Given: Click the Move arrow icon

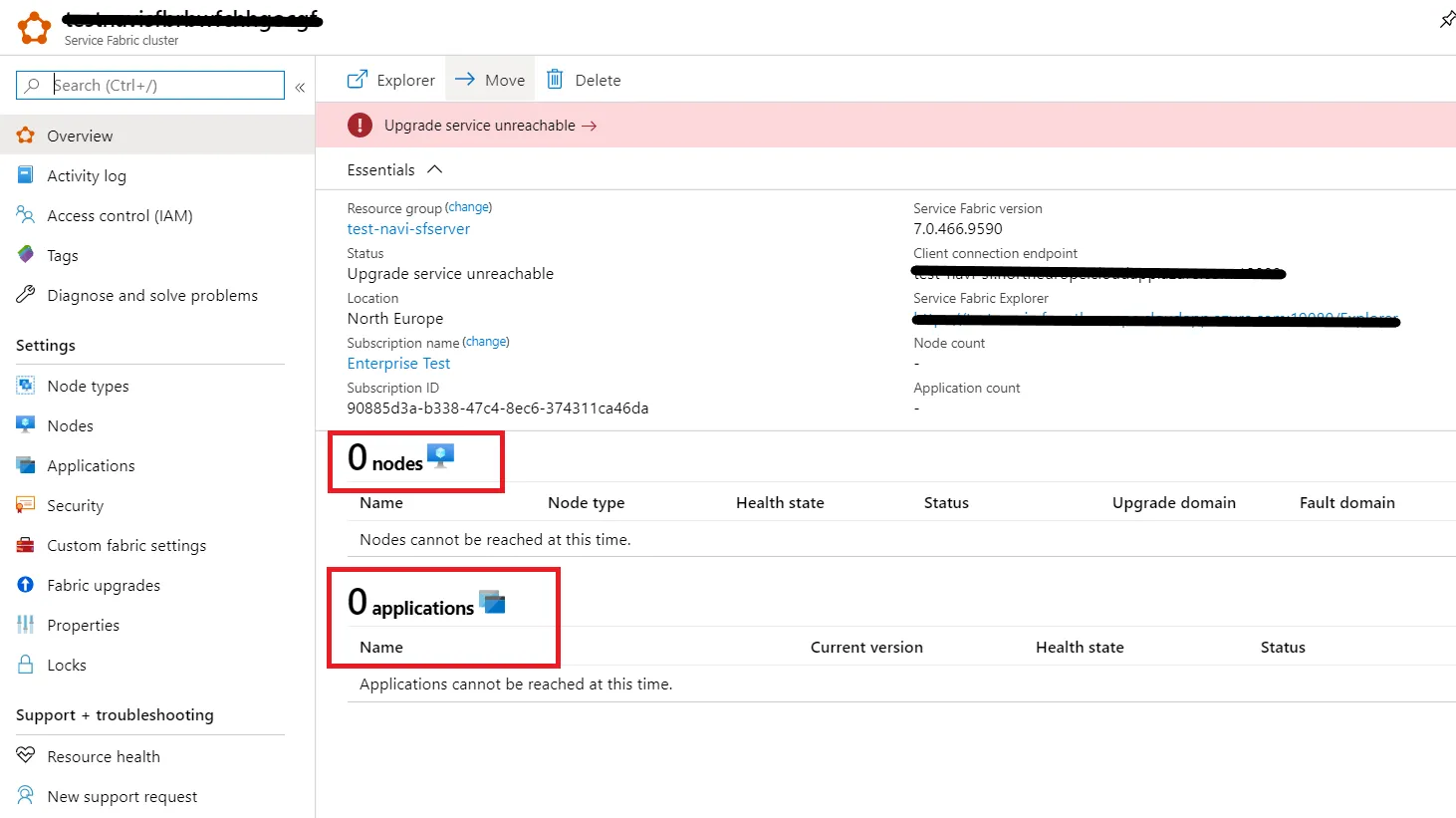Looking at the screenshot, I should (x=464, y=80).
